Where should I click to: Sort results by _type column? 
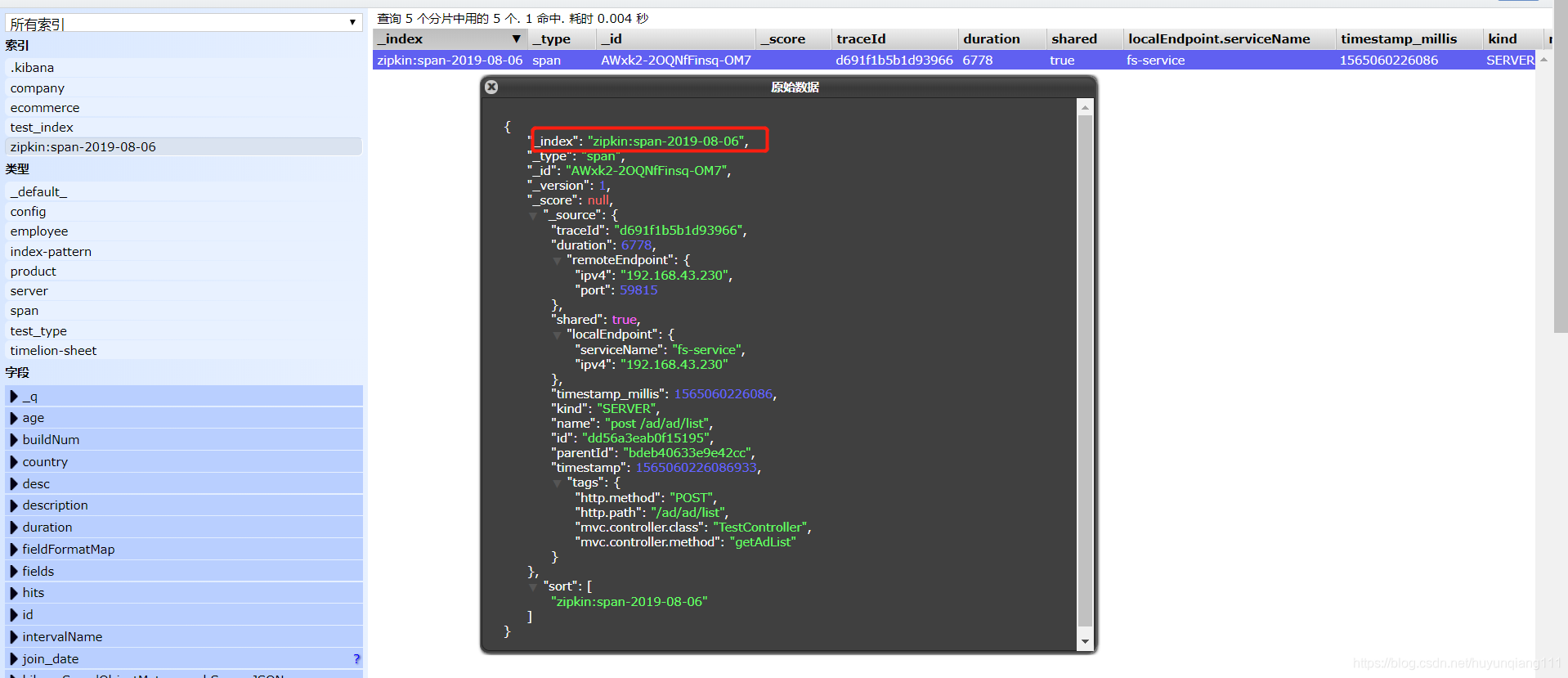pos(562,38)
